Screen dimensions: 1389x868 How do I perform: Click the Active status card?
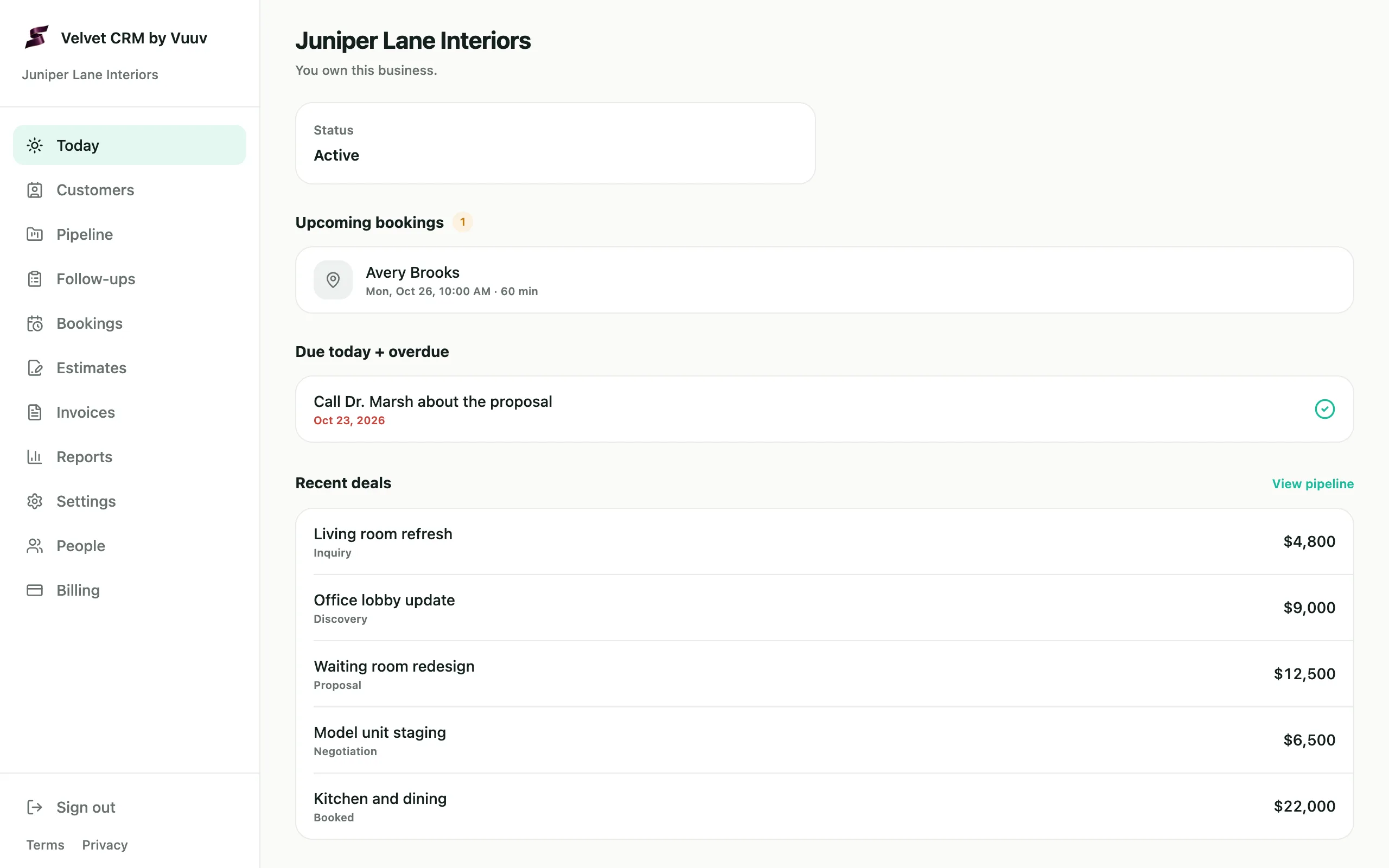(555, 144)
